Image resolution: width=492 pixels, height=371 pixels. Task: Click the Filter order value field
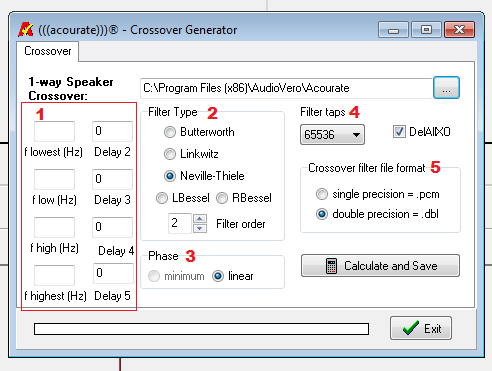tap(180, 223)
